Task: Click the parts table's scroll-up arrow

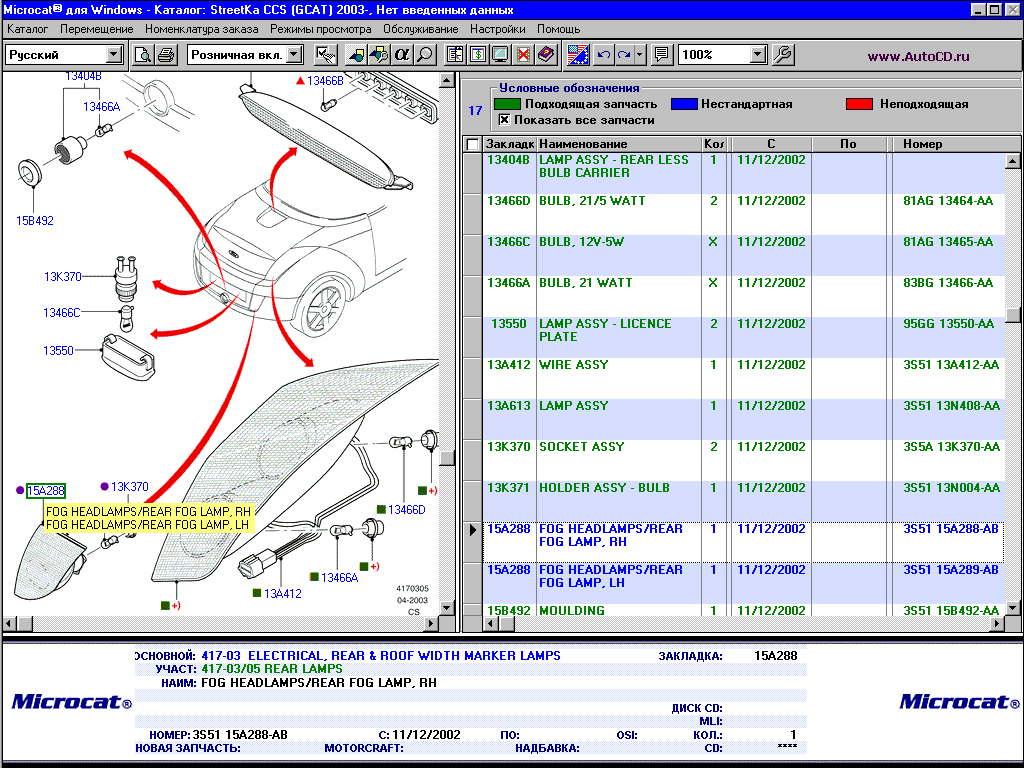Action: (x=1012, y=161)
